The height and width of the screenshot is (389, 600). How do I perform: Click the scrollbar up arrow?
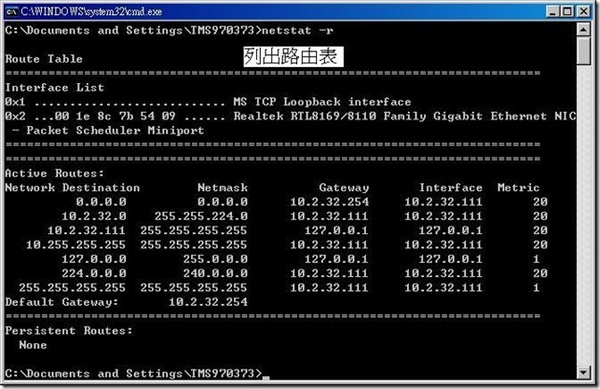click(x=583, y=29)
